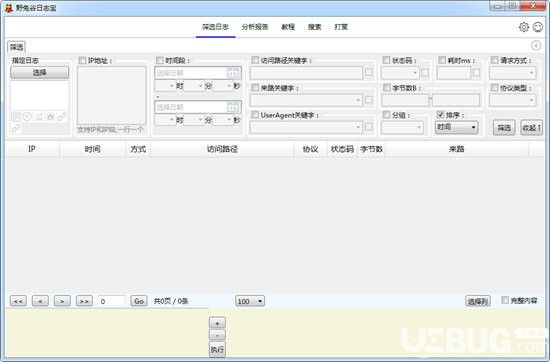Screen dimensions: 550x362
Task: Check the 协议类型 checkbox
Action: click(x=494, y=87)
